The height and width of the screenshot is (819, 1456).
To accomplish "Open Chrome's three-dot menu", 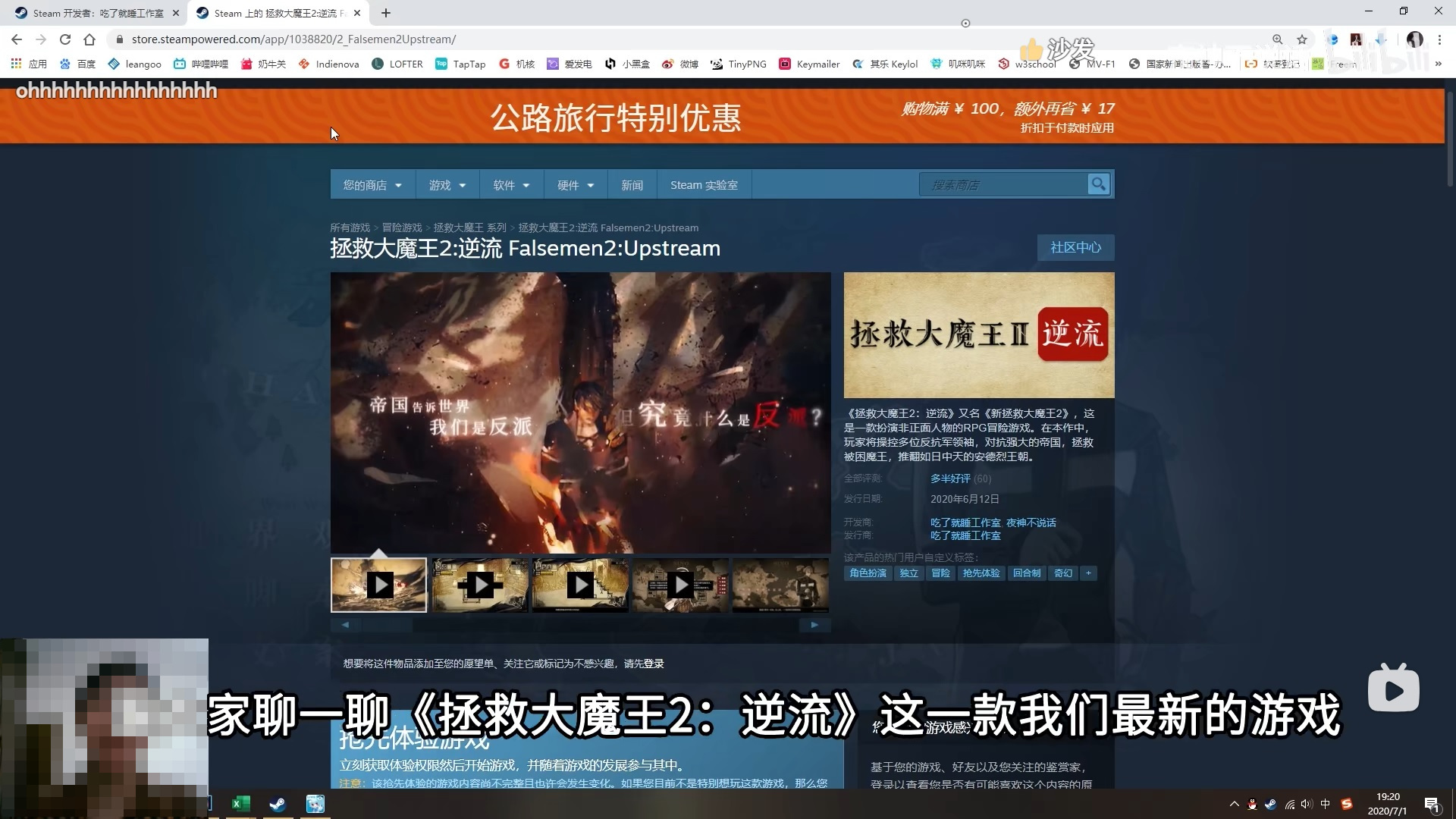I will coord(1439,39).
